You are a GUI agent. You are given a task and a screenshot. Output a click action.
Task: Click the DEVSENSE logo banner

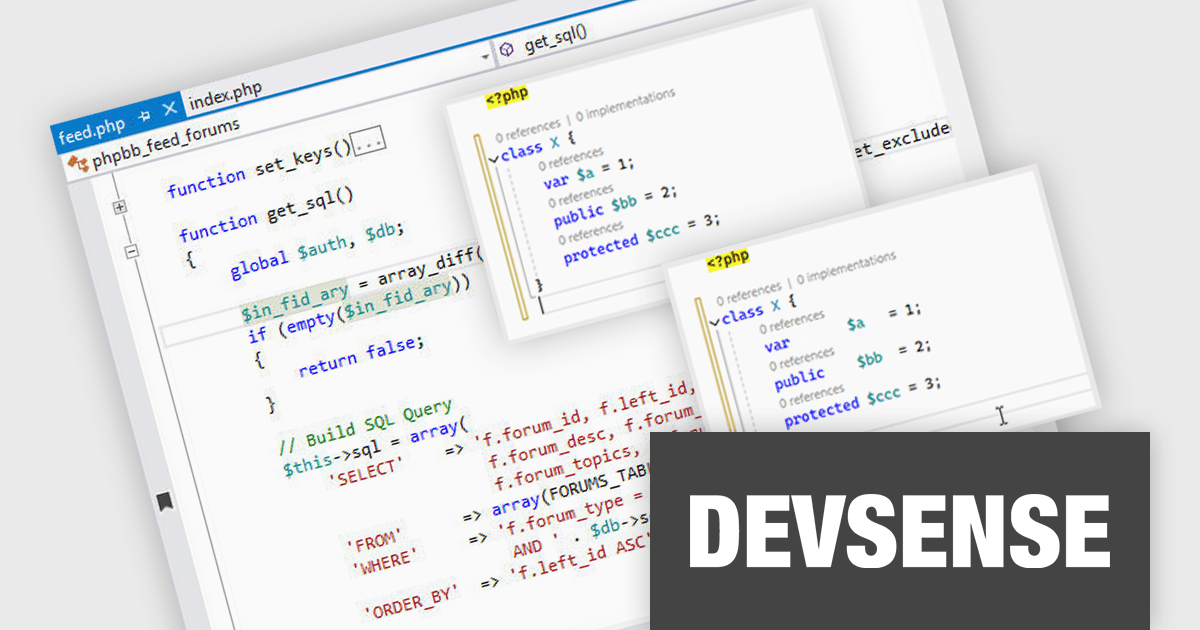[x=900, y=530]
